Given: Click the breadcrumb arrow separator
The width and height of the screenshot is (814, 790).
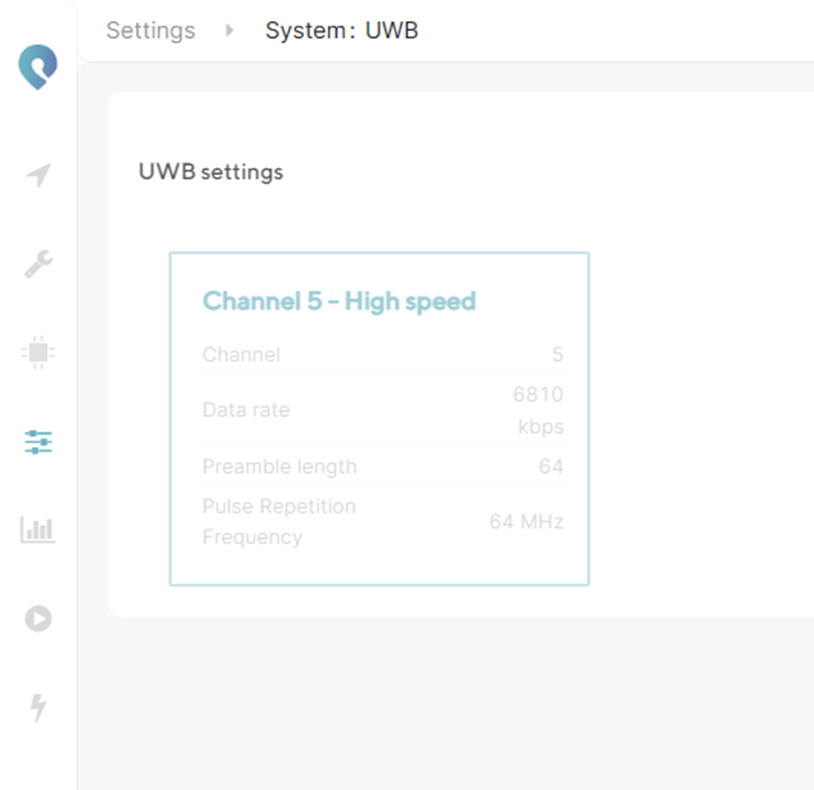Looking at the screenshot, I should coord(229,30).
